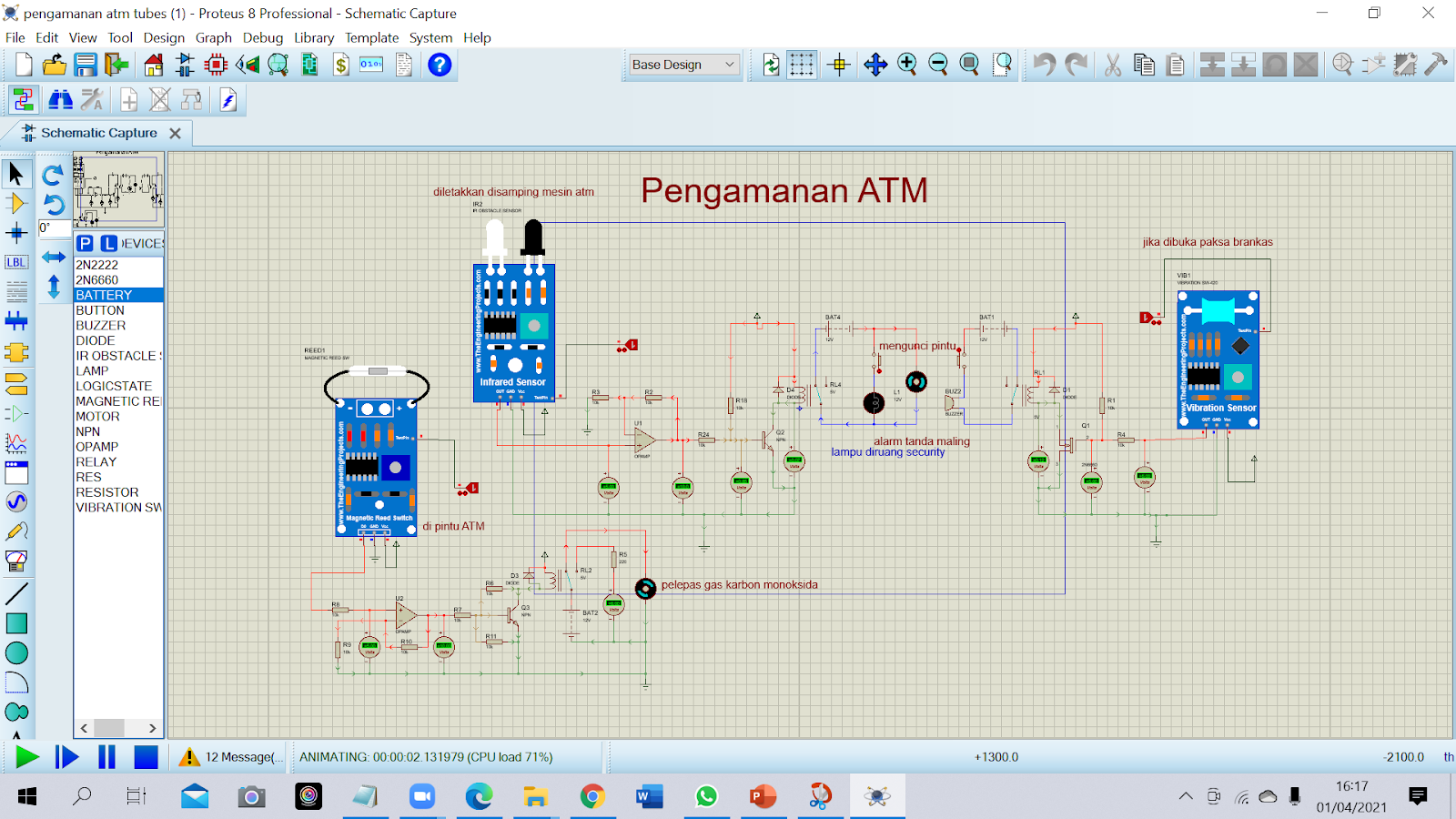Open Google Chrome from the taskbar

pos(592,797)
